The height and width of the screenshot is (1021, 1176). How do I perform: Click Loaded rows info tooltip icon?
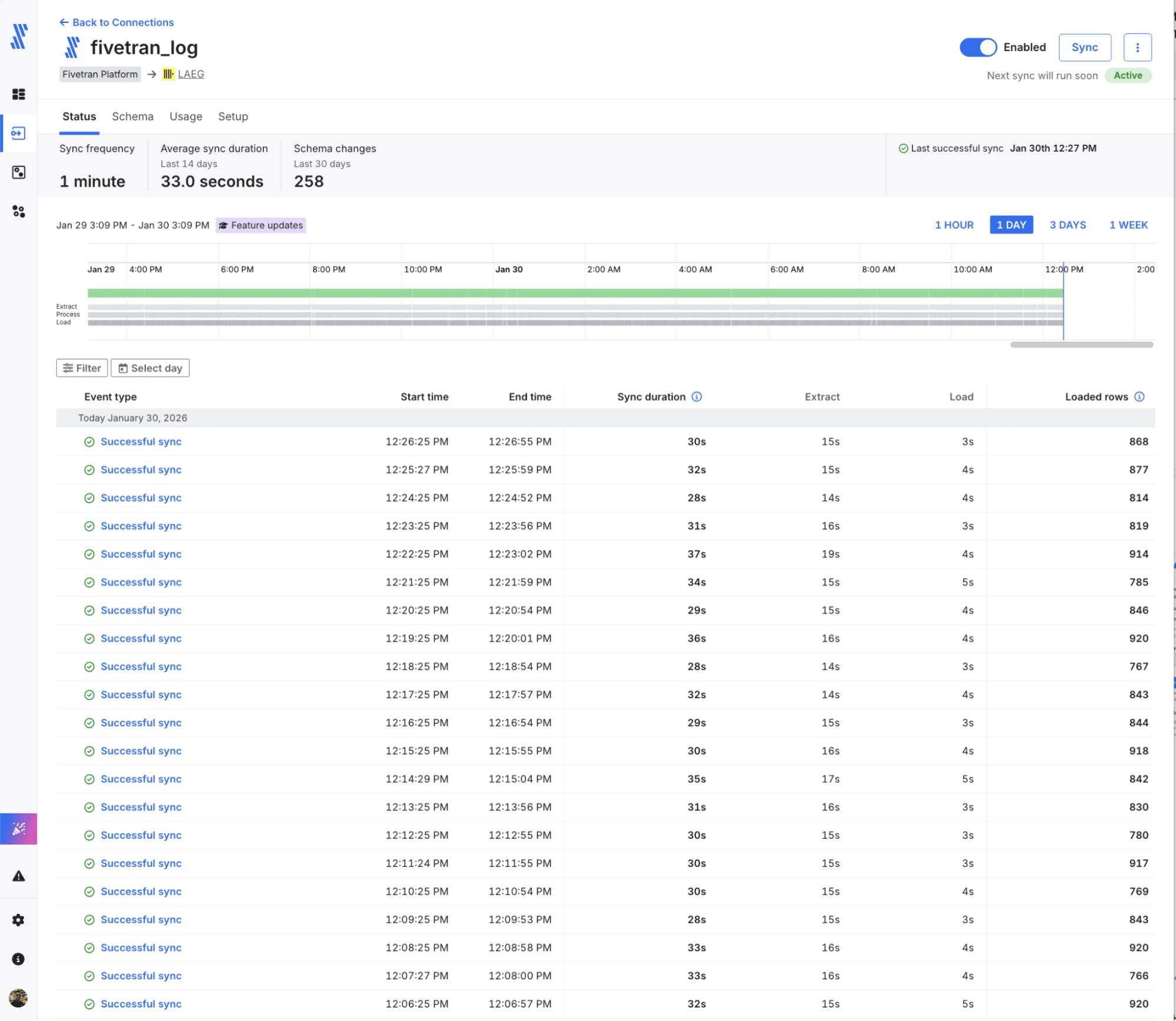click(x=1139, y=397)
